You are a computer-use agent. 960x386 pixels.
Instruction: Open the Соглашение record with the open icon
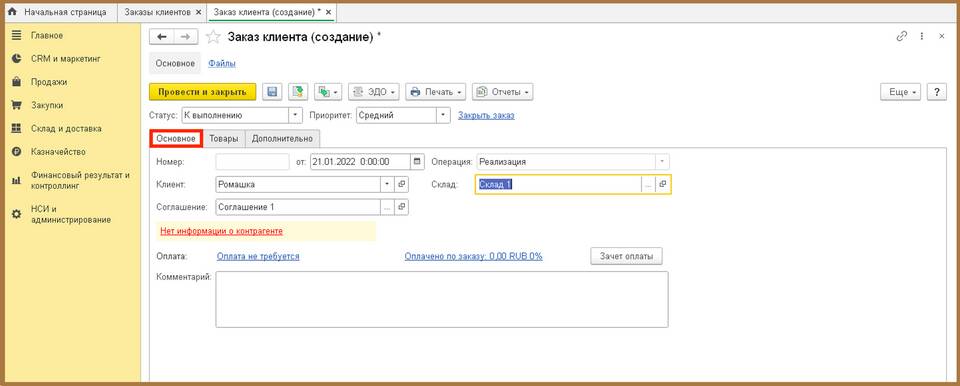click(x=402, y=207)
